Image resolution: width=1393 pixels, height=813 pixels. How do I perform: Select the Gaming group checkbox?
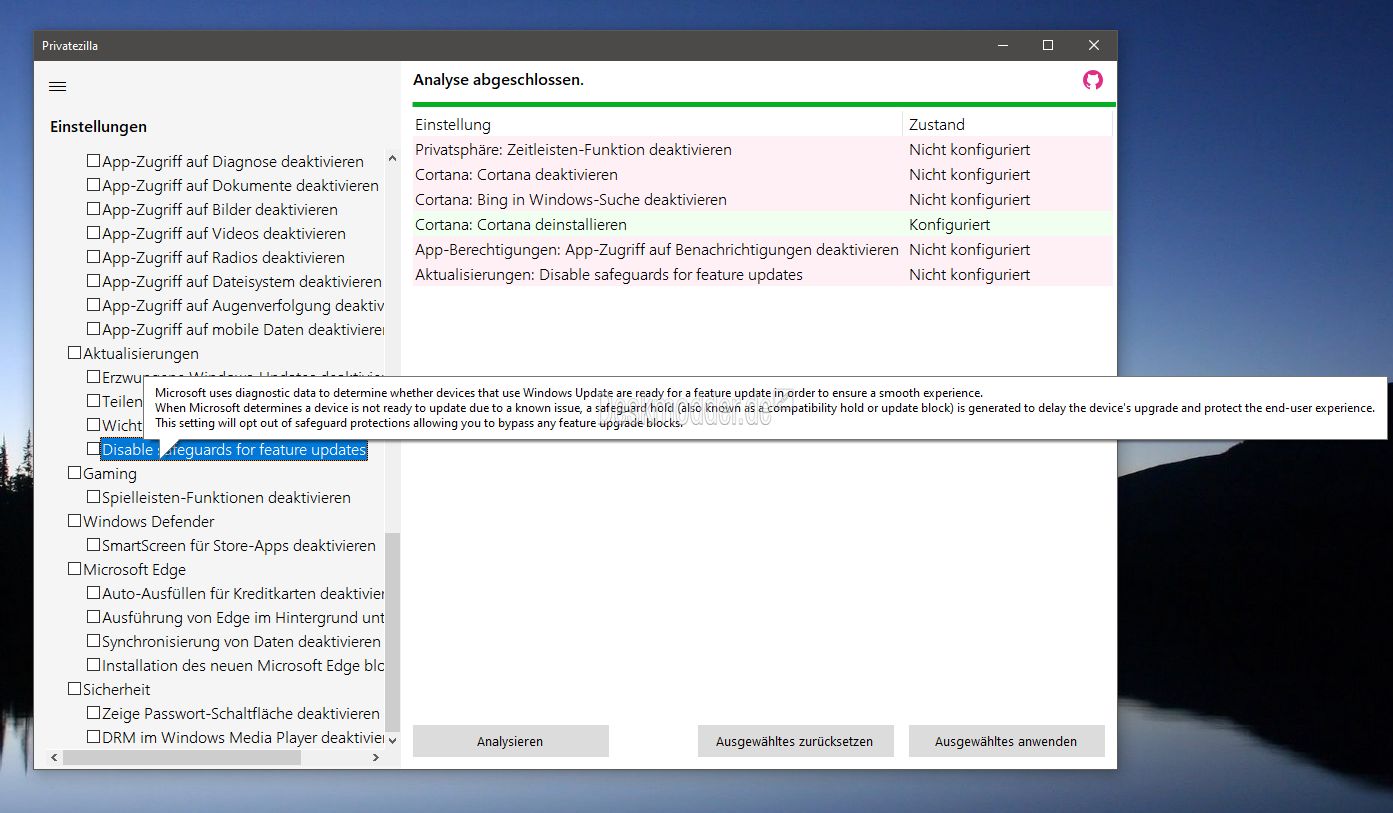pyautogui.click(x=74, y=472)
